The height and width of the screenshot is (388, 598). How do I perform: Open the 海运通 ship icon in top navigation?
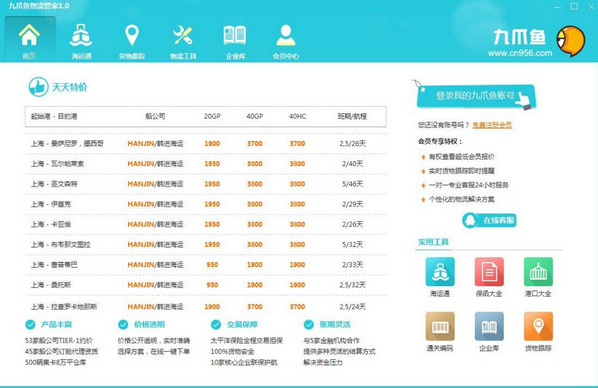[x=81, y=35]
